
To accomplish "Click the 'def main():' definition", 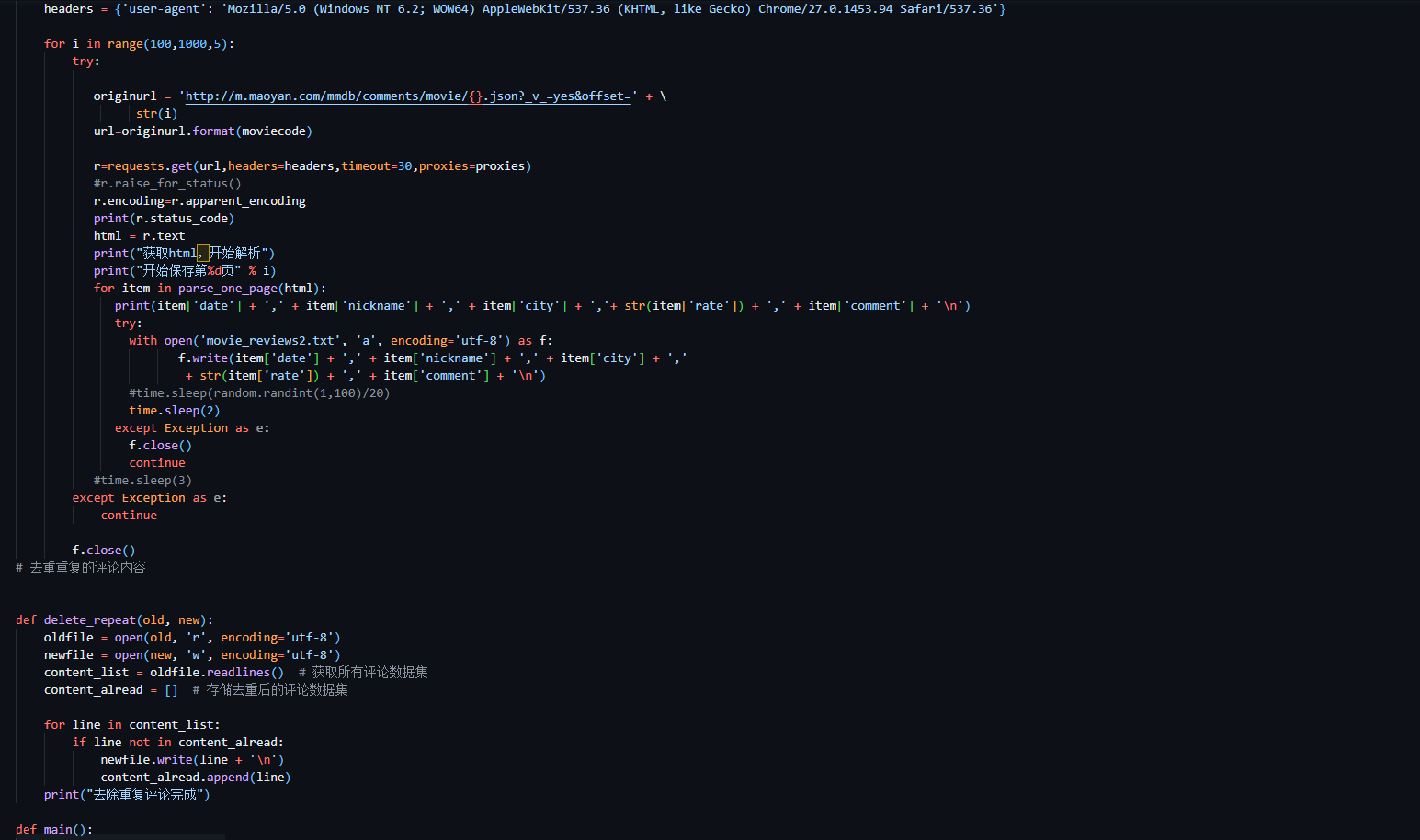I will [54, 830].
